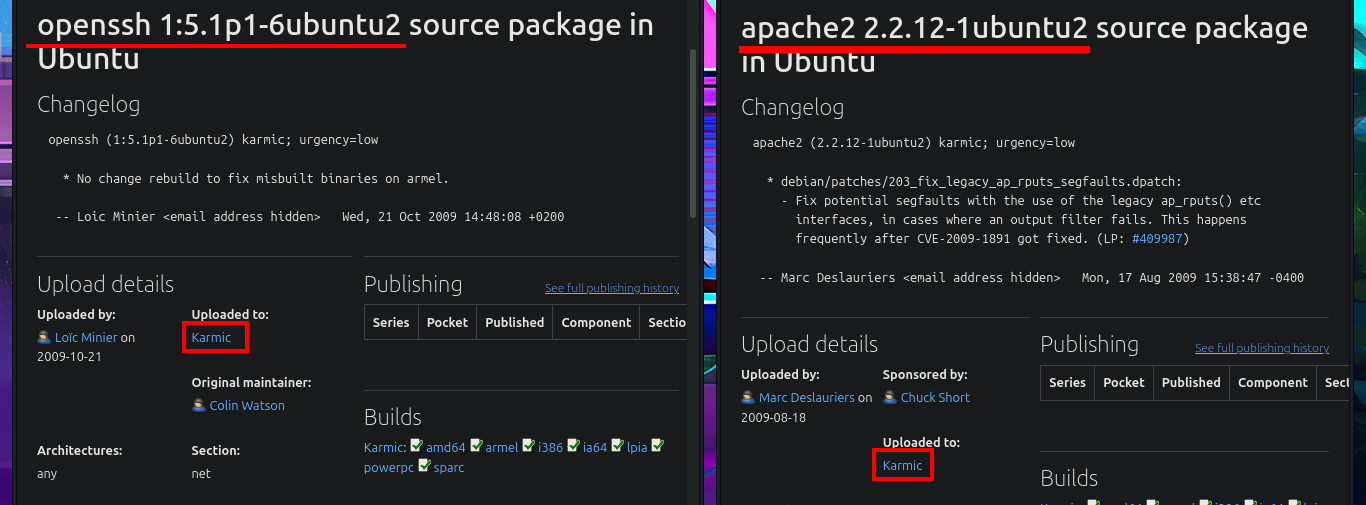The width and height of the screenshot is (1366, 505).
Task: Click the person icon beside Loïc Minier
Action: pos(44,337)
